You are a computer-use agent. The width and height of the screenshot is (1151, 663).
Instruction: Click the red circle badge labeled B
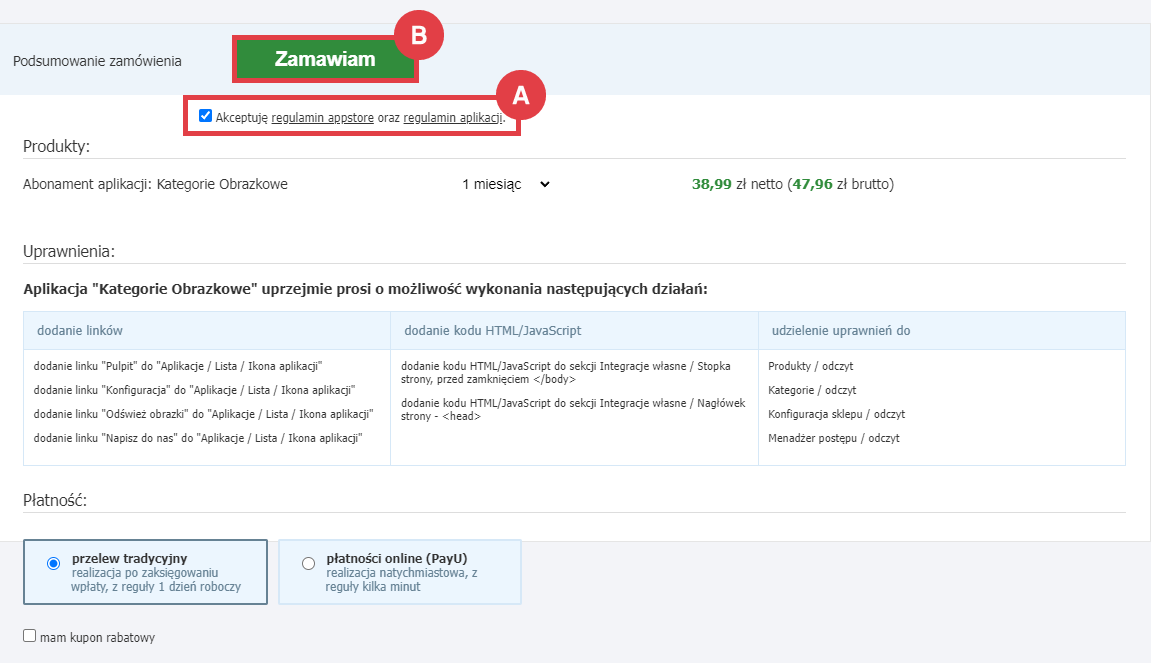point(419,35)
